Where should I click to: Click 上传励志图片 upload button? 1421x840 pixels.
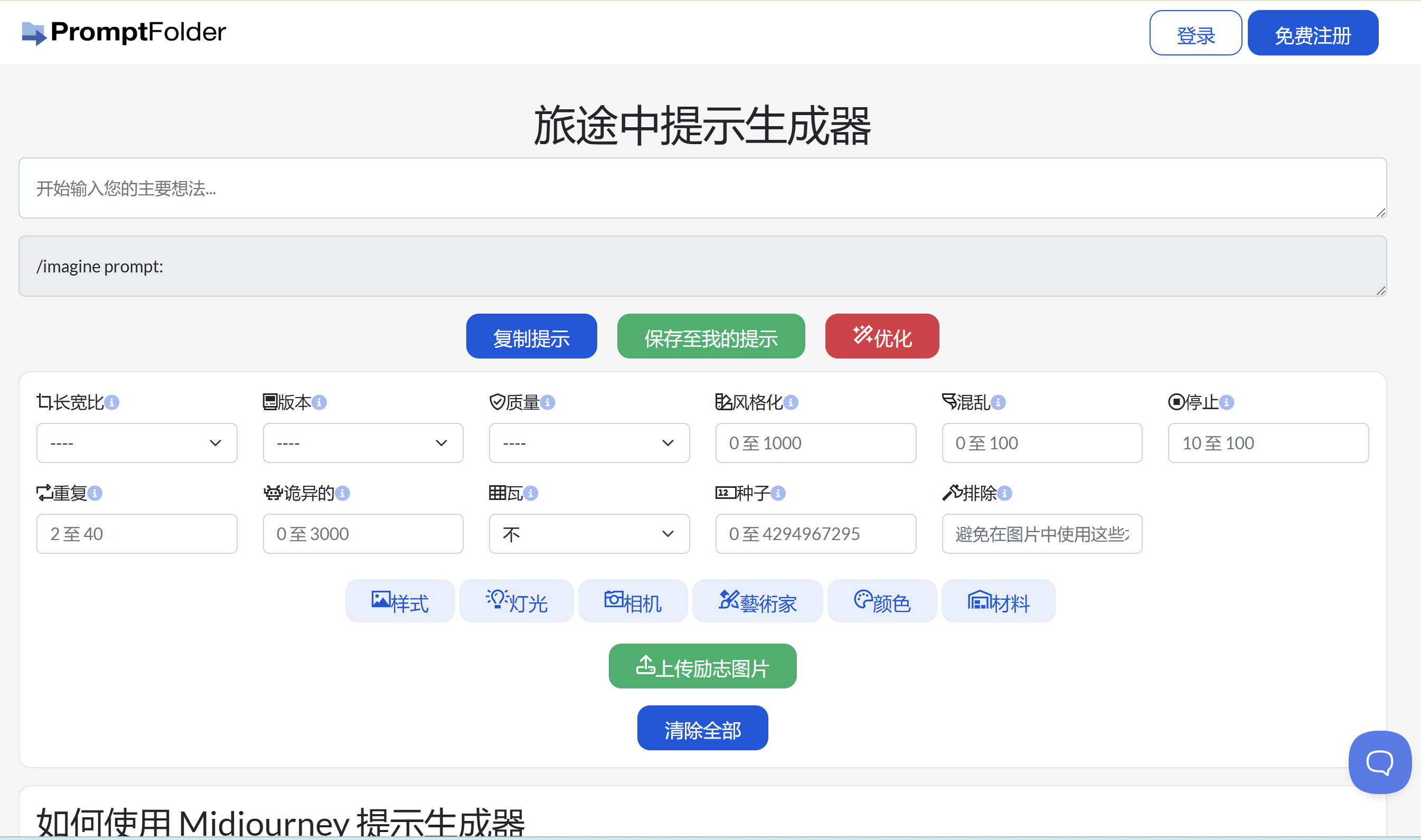click(702, 667)
